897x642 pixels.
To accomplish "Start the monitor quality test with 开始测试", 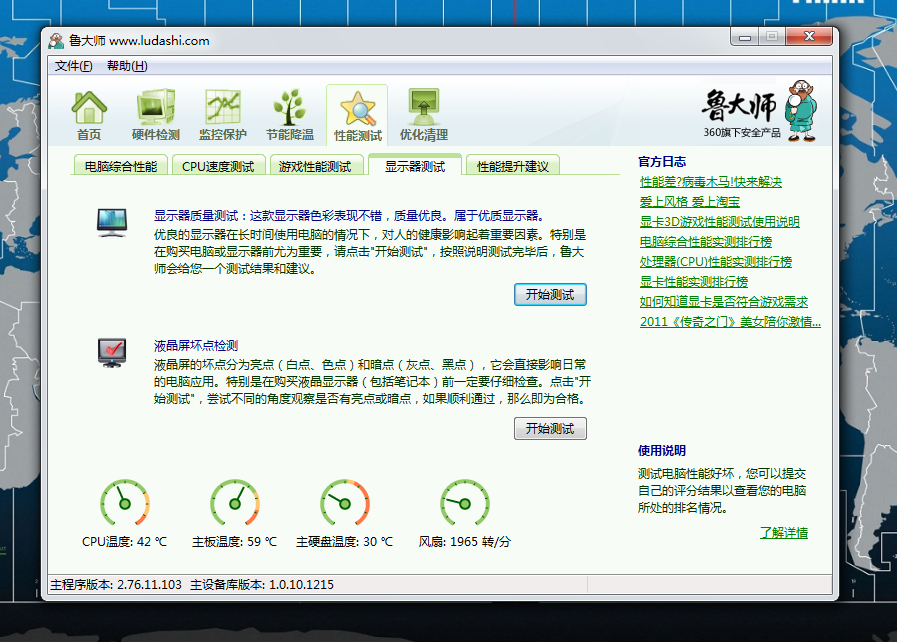I will point(550,295).
